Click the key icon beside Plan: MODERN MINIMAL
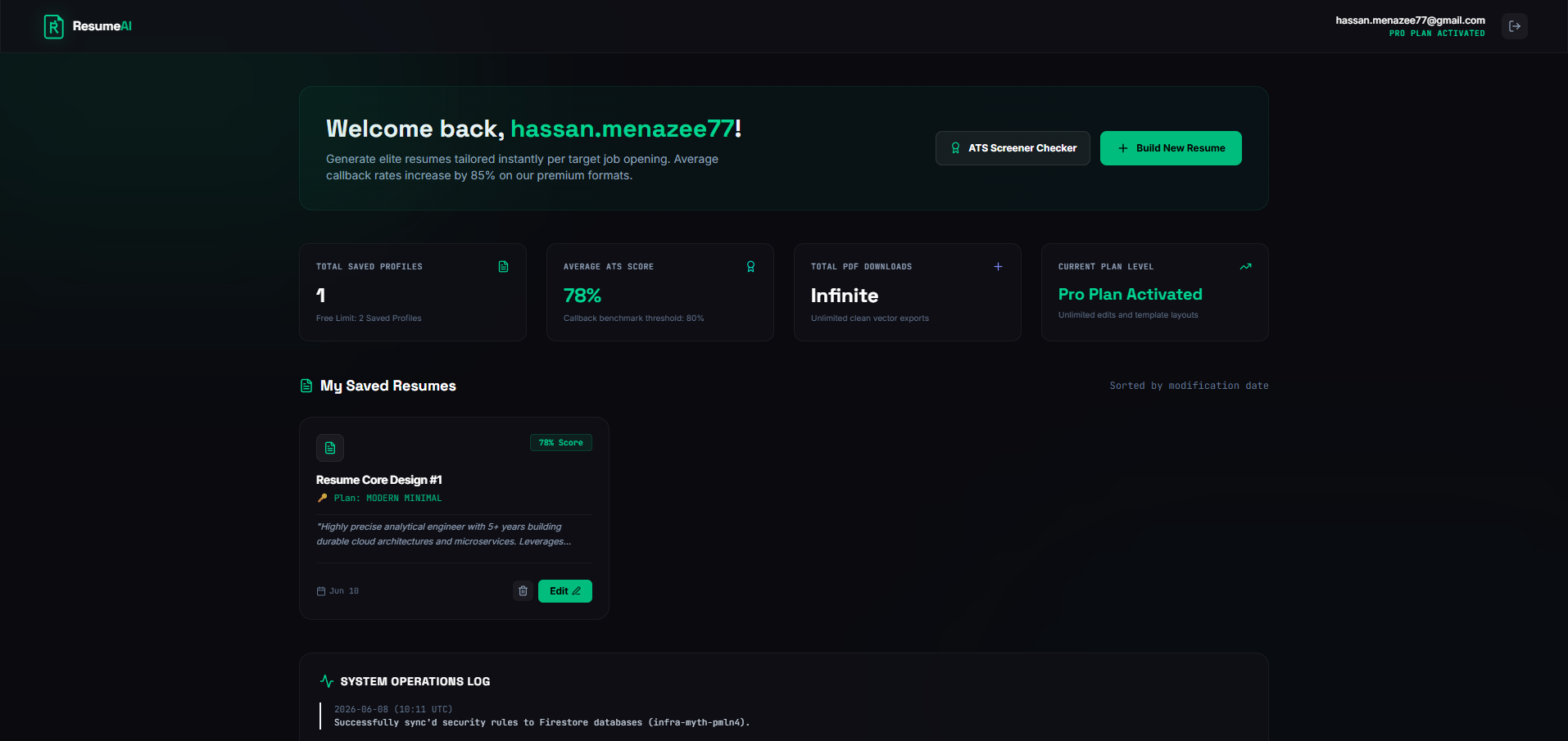1568x741 pixels. click(x=322, y=498)
